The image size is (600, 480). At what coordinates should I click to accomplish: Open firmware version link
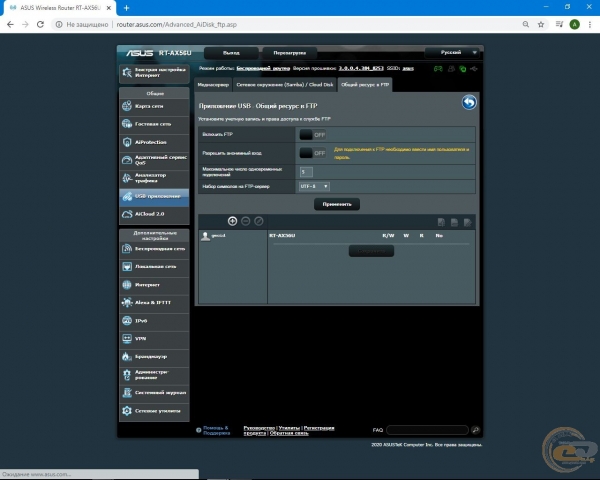coord(361,69)
